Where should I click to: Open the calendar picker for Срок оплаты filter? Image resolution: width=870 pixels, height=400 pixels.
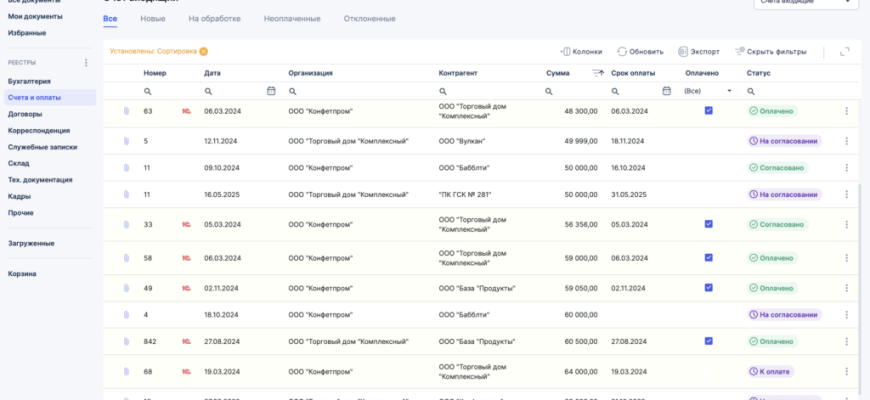[x=667, y=91]
